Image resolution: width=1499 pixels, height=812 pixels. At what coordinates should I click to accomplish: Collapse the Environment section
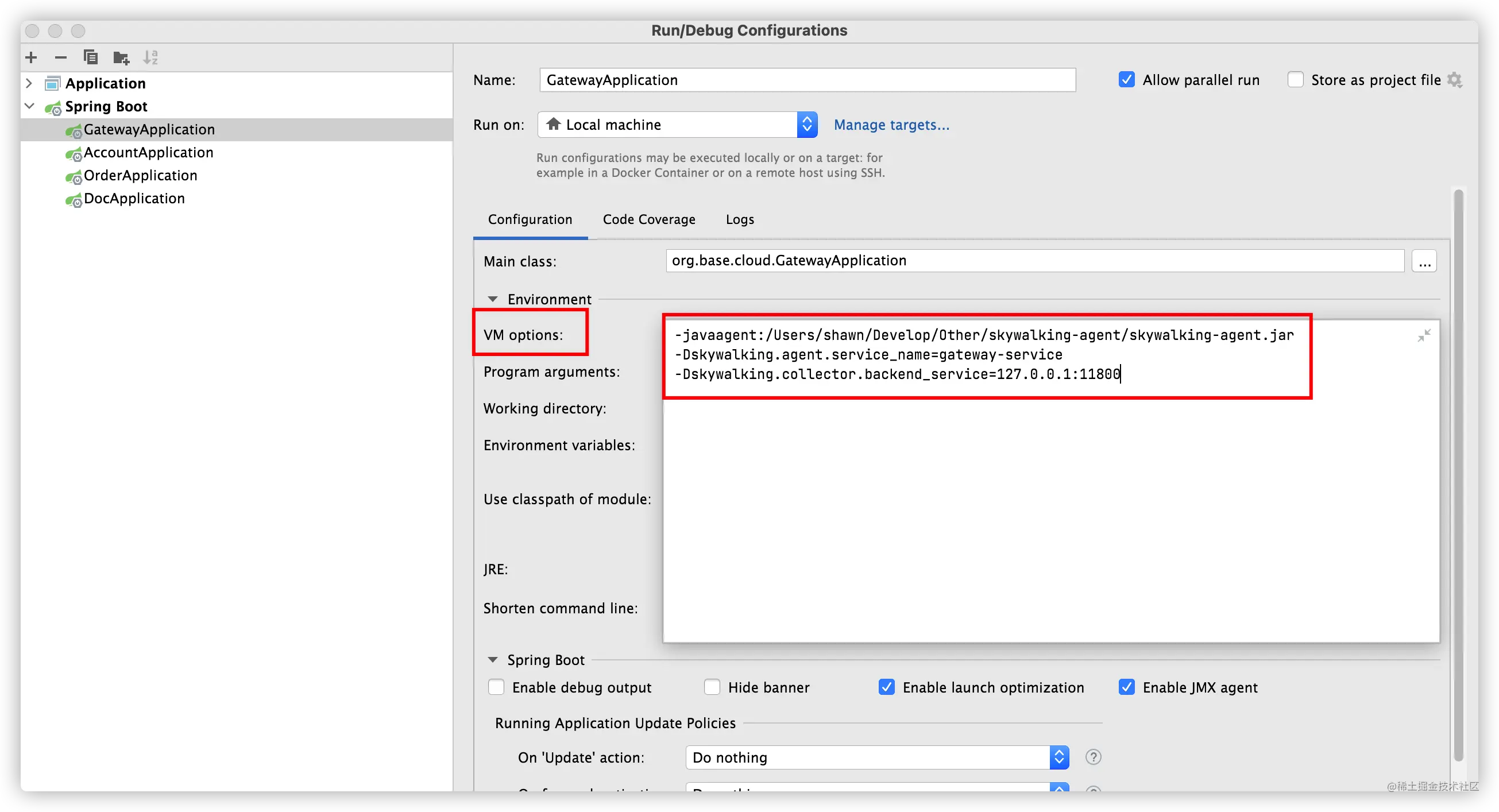click(x=492, y=300)
